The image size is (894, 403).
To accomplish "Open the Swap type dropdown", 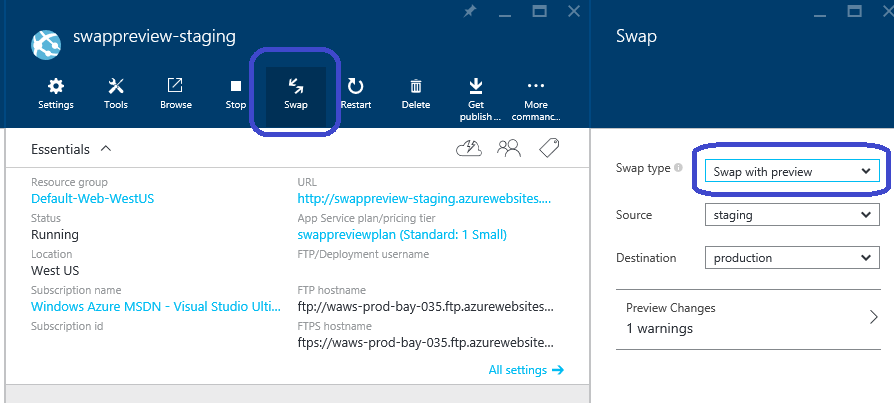I will pyautogui.click(x=792, y=172).
